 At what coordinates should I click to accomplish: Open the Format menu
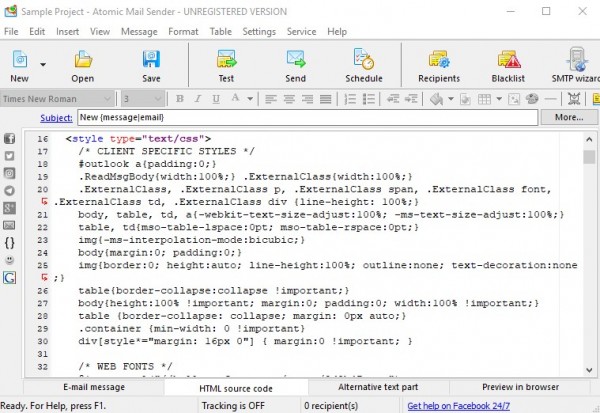coord(183,32)
